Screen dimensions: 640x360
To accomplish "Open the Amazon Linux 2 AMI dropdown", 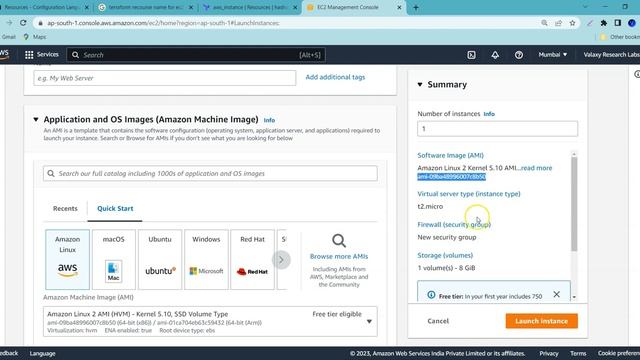I will click(x=210, y=322).
